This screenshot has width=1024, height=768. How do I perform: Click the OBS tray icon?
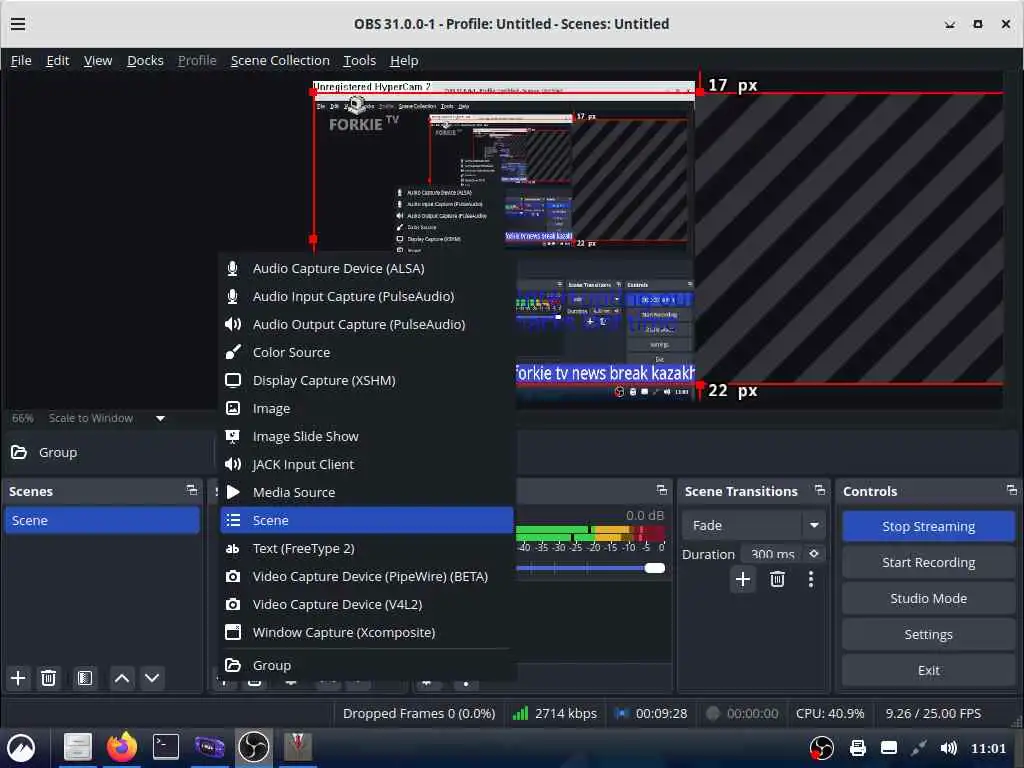pyautogui.click(x=822, y=748)
